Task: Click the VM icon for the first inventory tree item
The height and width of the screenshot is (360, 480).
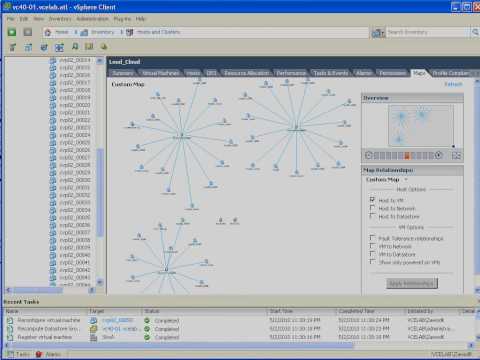Action: click(x=53, y=60)
